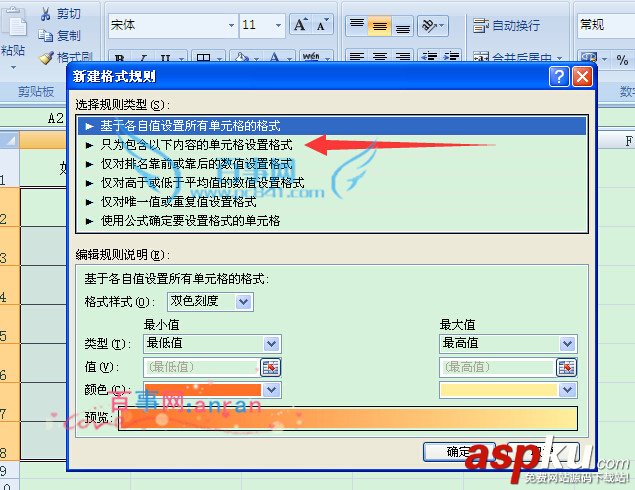Select column F header
Screen dimensions: 635x490
click(x=616, y=141)
